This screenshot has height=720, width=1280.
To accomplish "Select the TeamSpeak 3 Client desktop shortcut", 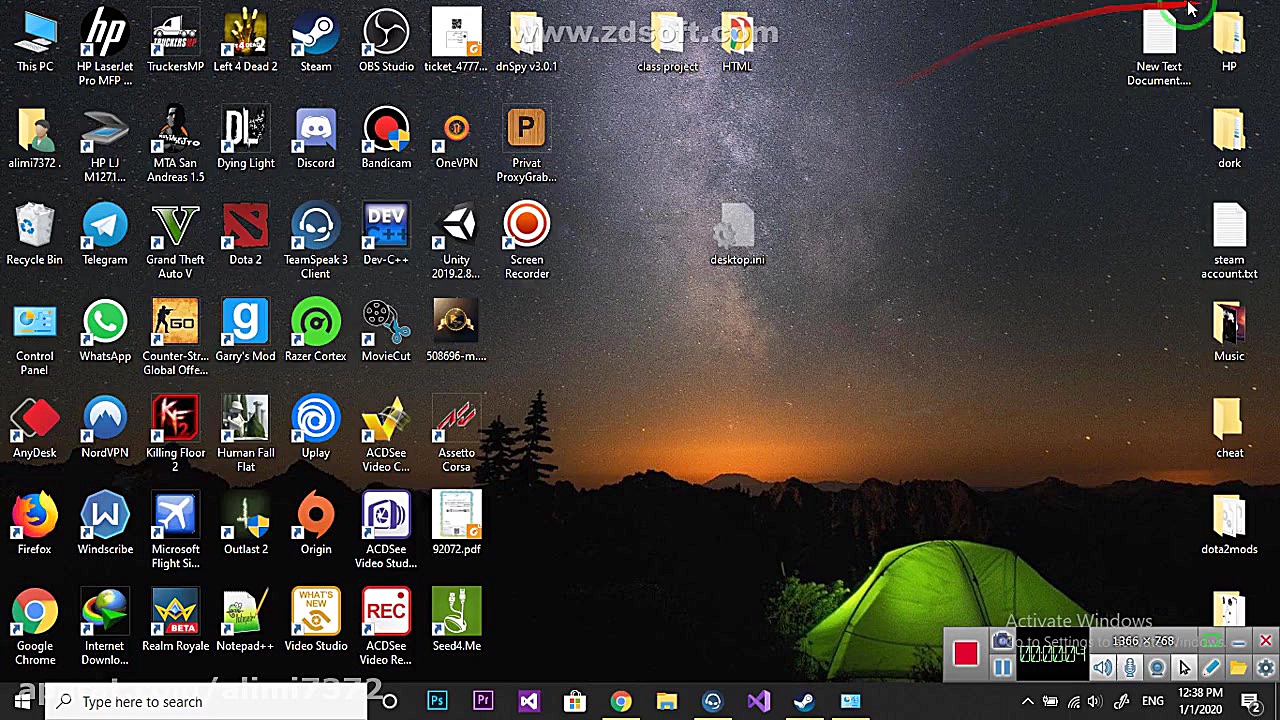I will pyautogui.click(x=316, y=242).
